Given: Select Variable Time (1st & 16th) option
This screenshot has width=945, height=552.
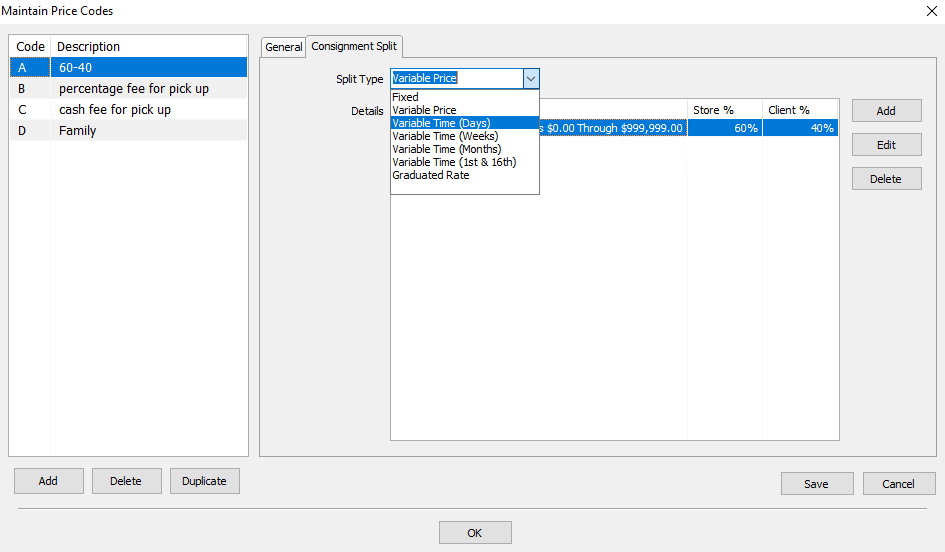Looking at the screenshot, I should click(x=465, y=162).
